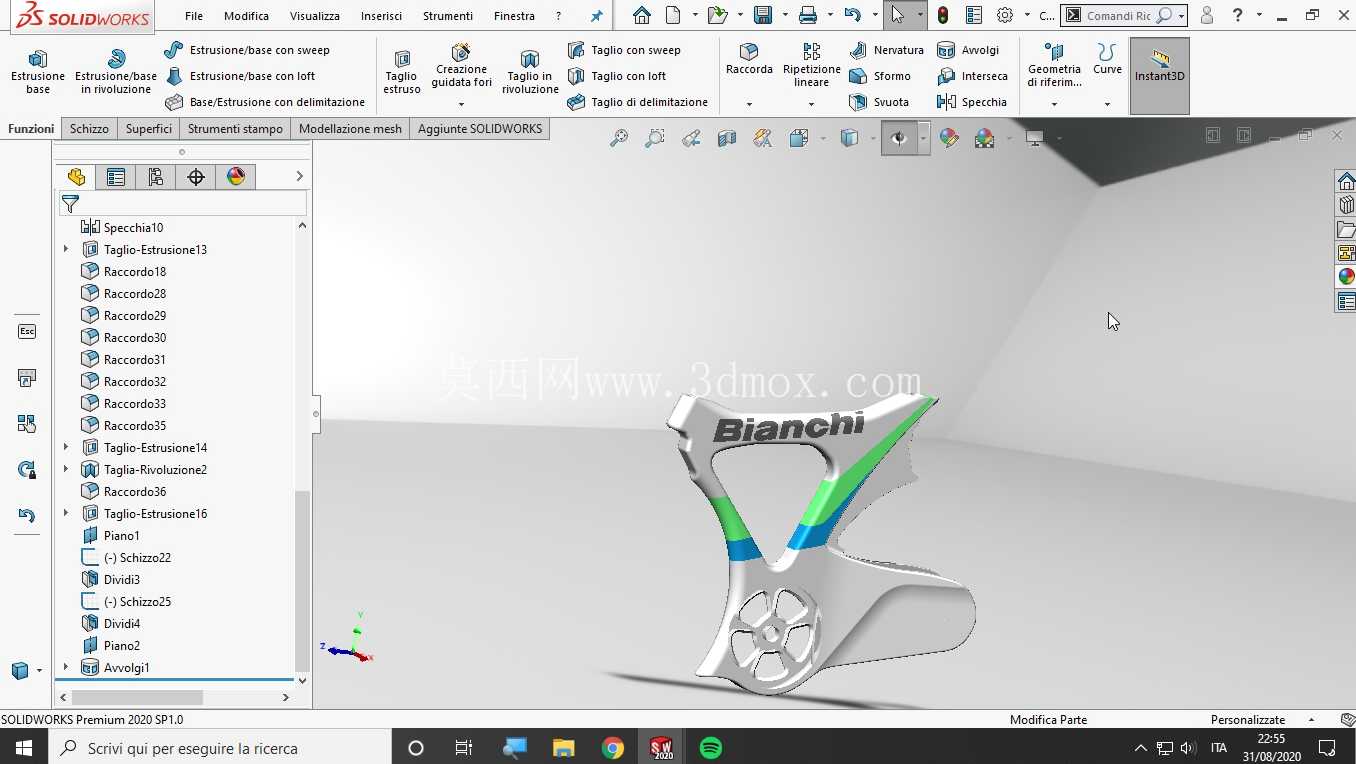The image size is (1356, 764).
Task: Click the Estrusione/base con sweep tool
Action: click(247, 50)
